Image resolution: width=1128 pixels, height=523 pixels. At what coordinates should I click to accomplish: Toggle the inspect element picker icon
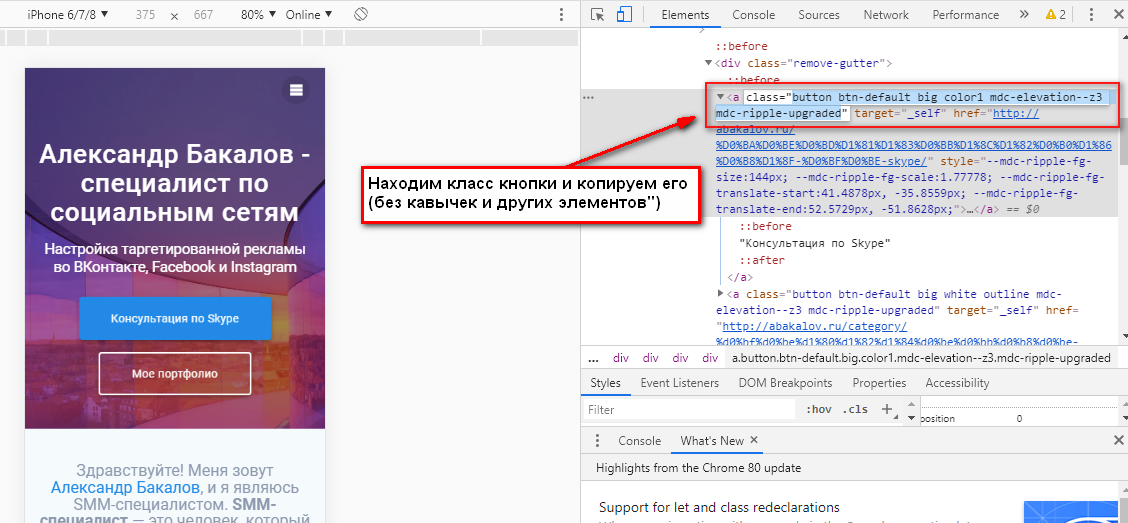pos(596,14)
